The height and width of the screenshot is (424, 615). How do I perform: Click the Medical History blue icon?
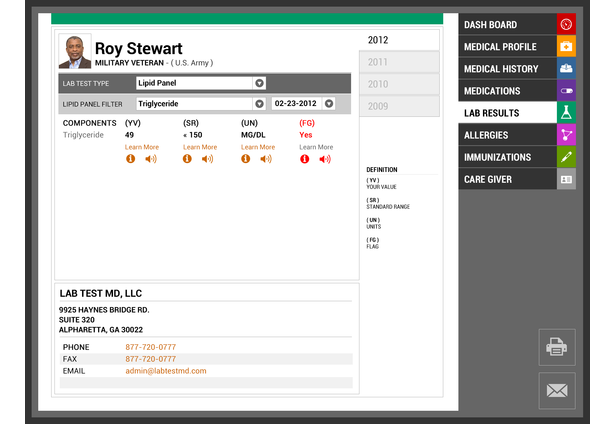[566, 68]
